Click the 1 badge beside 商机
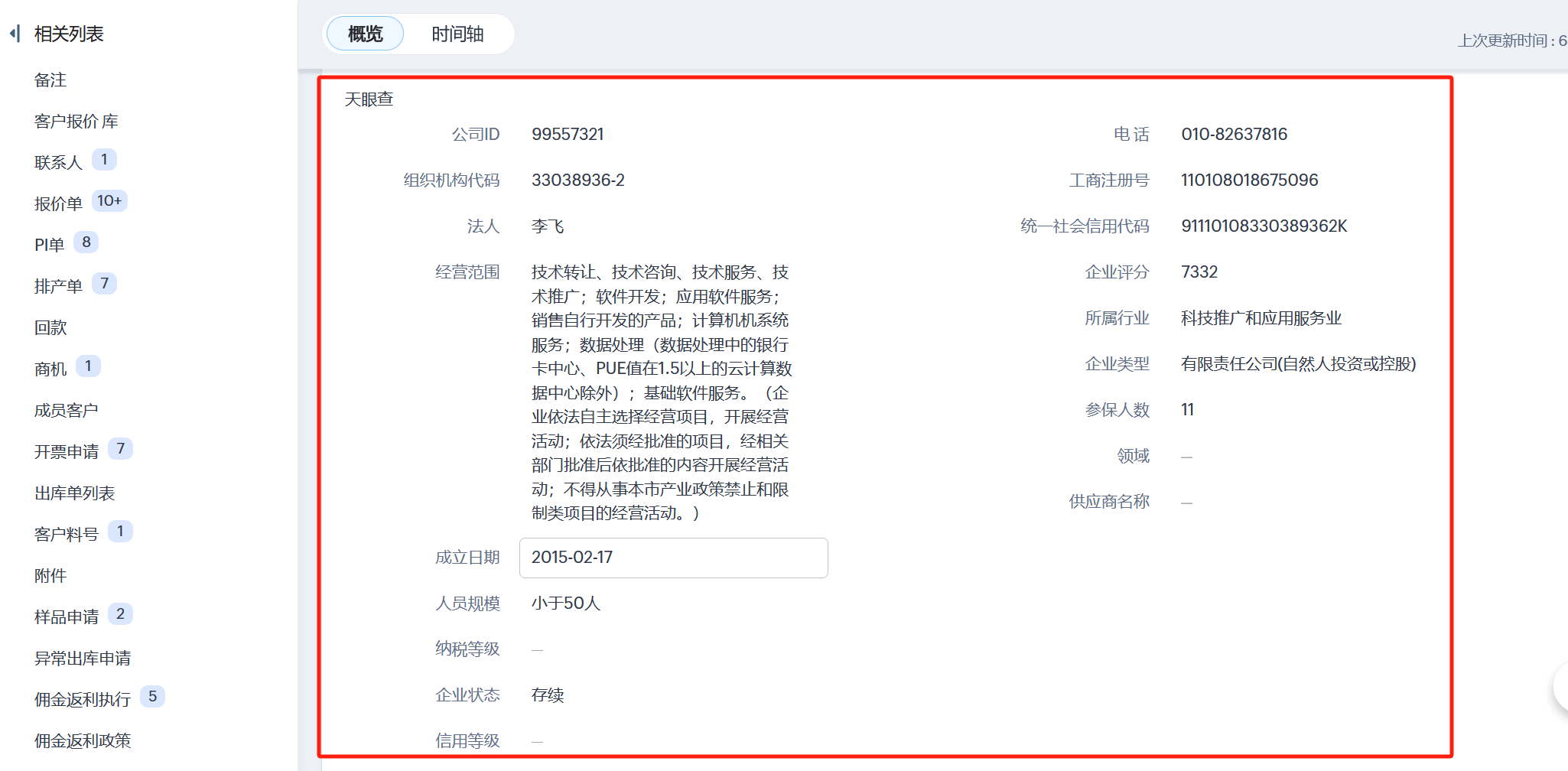Viewport: 1568px width, 771px height. coord(89,366)
